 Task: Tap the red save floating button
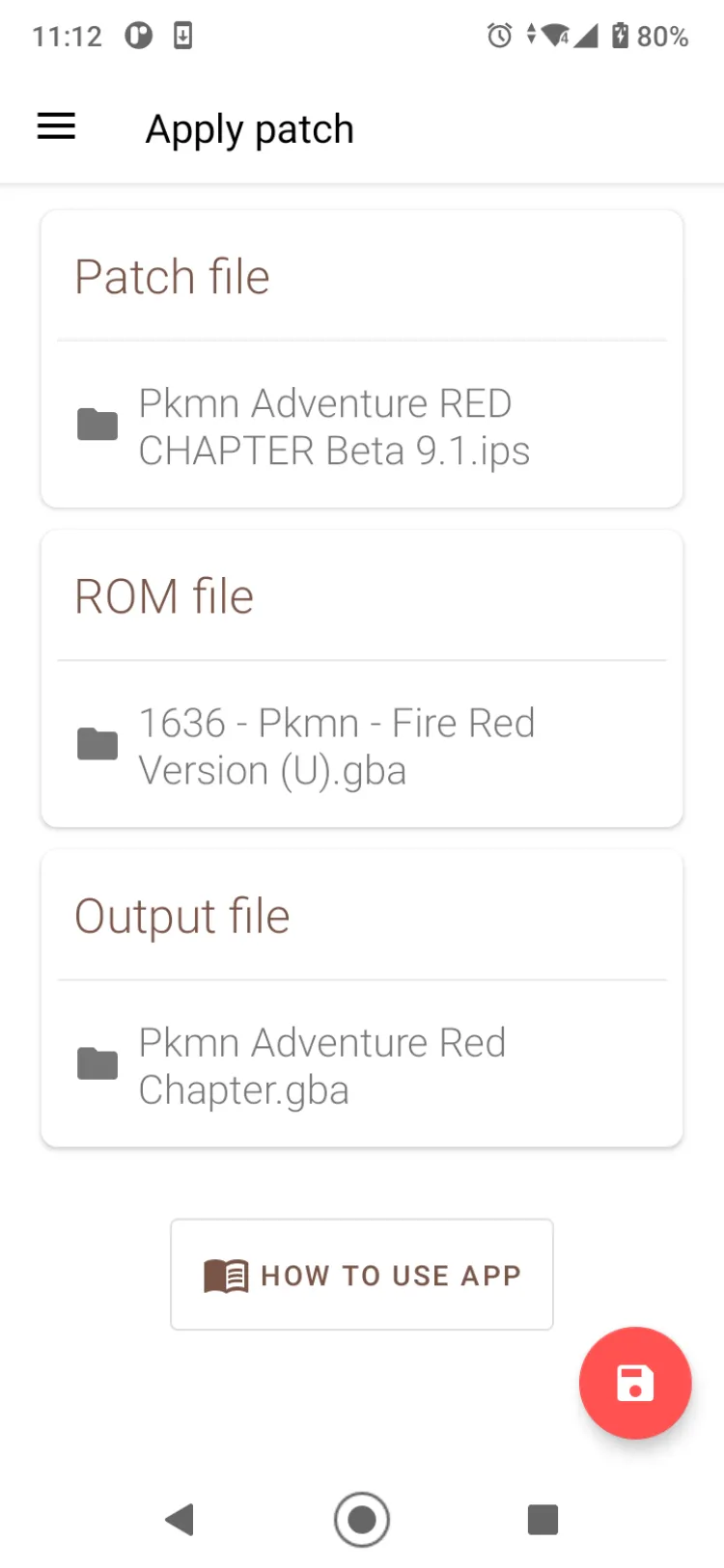[x=635, y=1383]
